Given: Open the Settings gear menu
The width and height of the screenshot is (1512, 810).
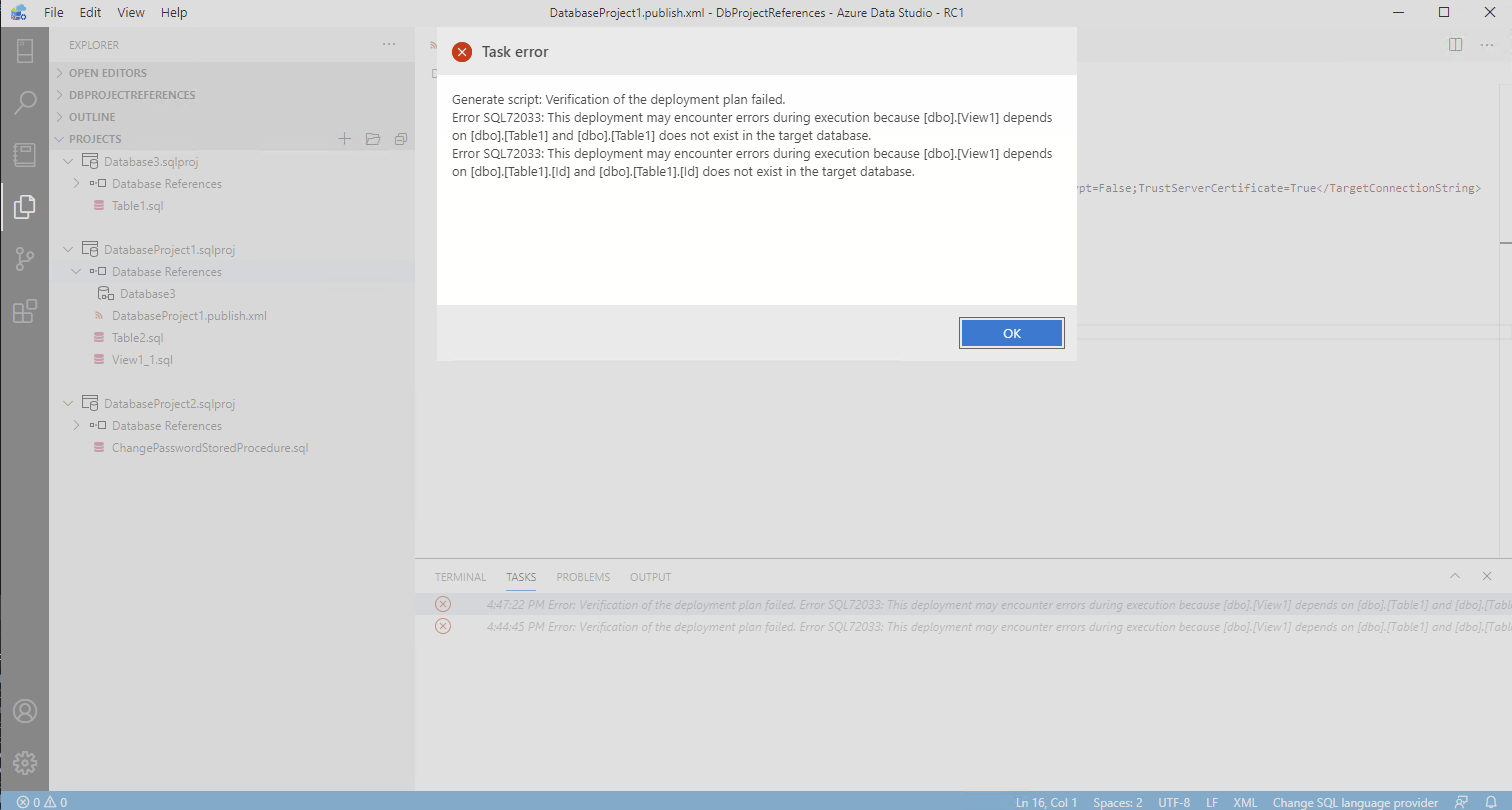Looking at the screenshot, I should click(x=24, y=762).
